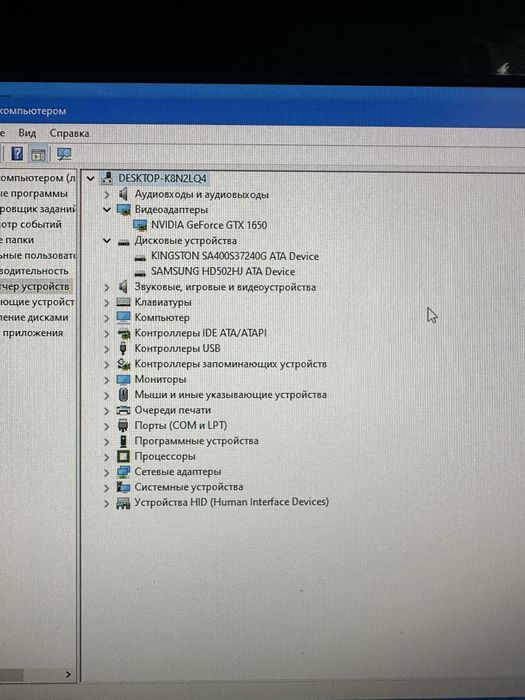Select KINGSTON SA400S37240G ATA Device text
The width and height of the screenshot is (525, 700).
pos(235,256)
